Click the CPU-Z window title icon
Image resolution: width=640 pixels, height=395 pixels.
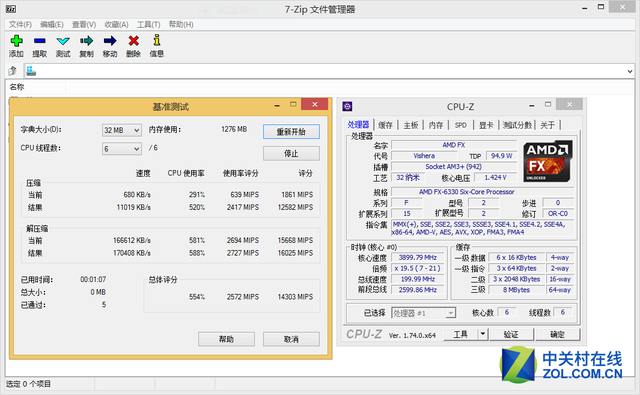(347, 107)
